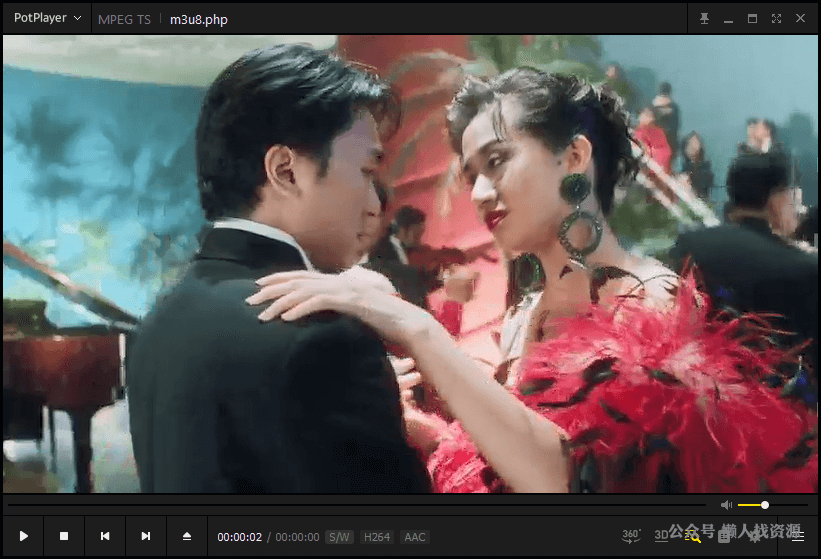Screen dimensions: 821x559
Task: Go to the previous track
Action: [105, 536]
